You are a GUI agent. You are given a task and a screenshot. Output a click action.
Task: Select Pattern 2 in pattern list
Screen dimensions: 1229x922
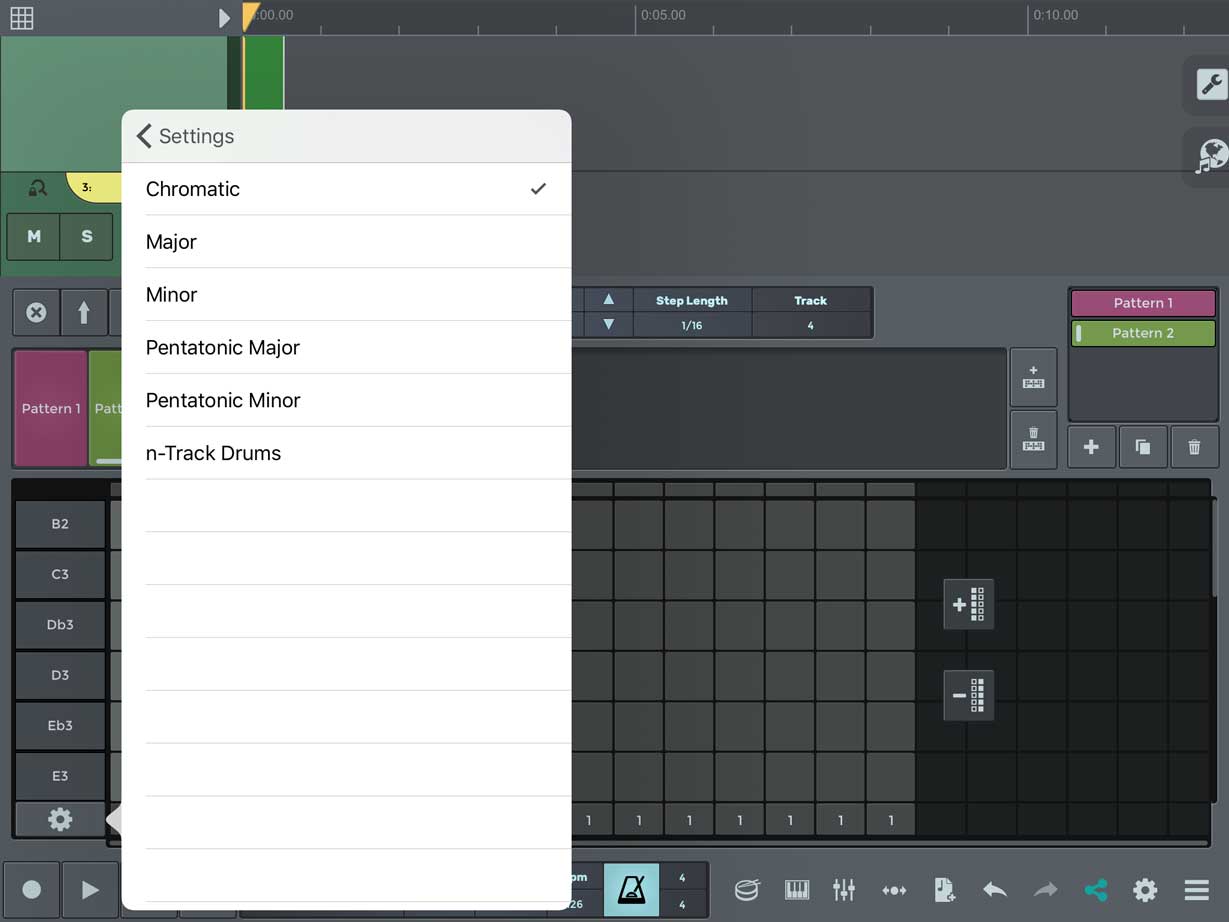1143,333
